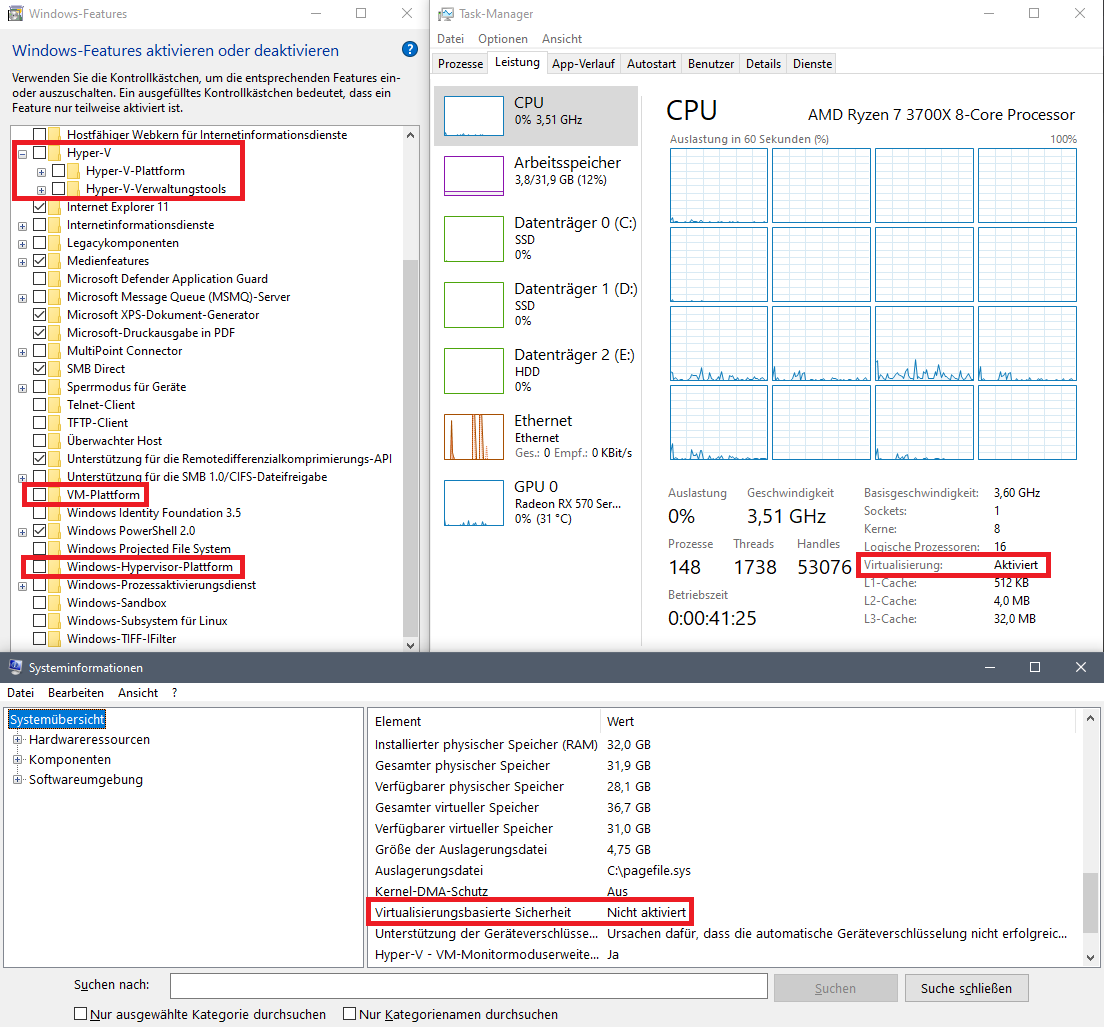Click the Windows-TIFF-IFilter folder icon
Screen dimensions: 1104x1027
(x=54, y=638)
